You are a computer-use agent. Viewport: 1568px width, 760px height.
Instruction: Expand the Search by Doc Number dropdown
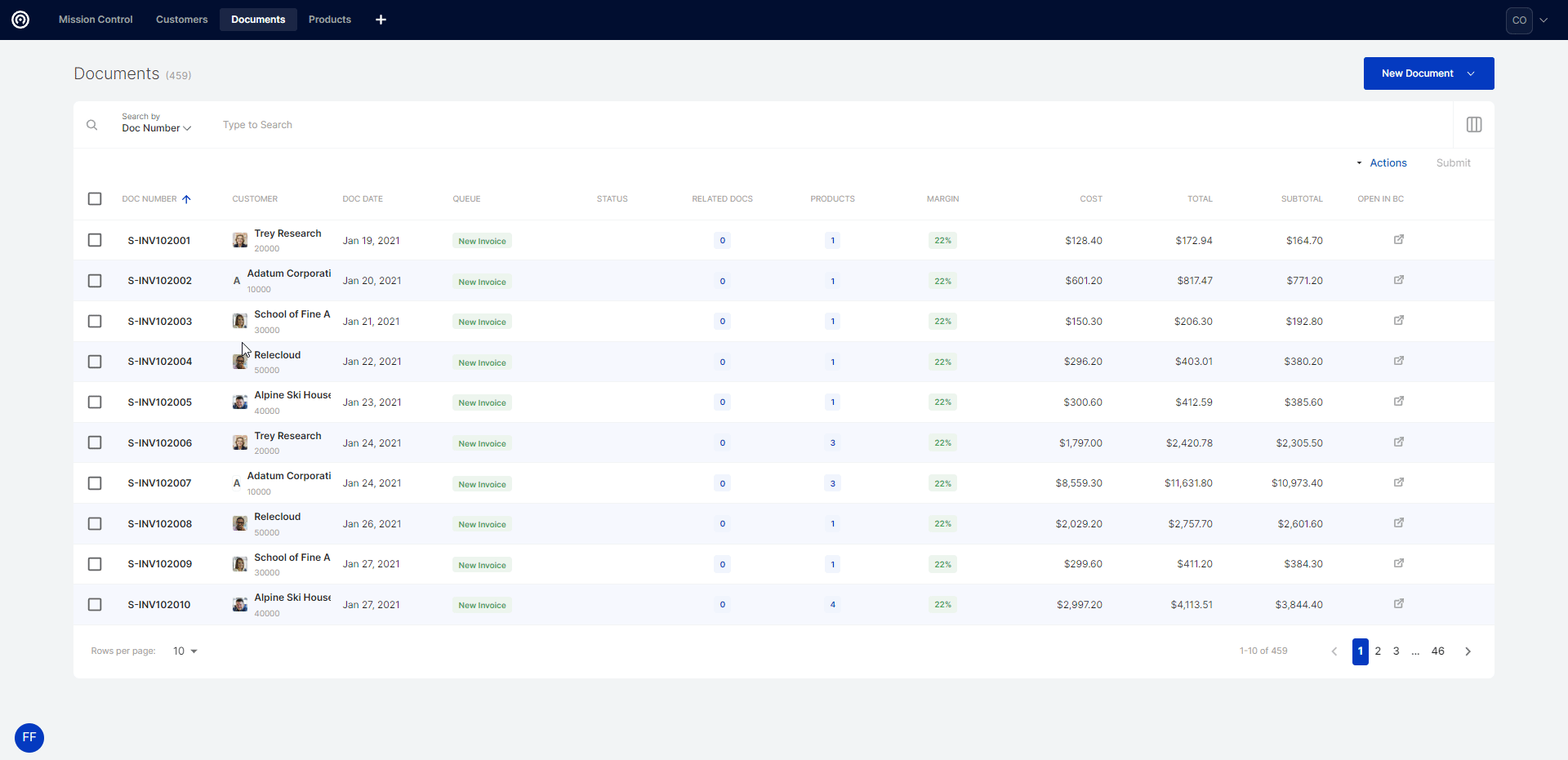(x=156, y=128)
